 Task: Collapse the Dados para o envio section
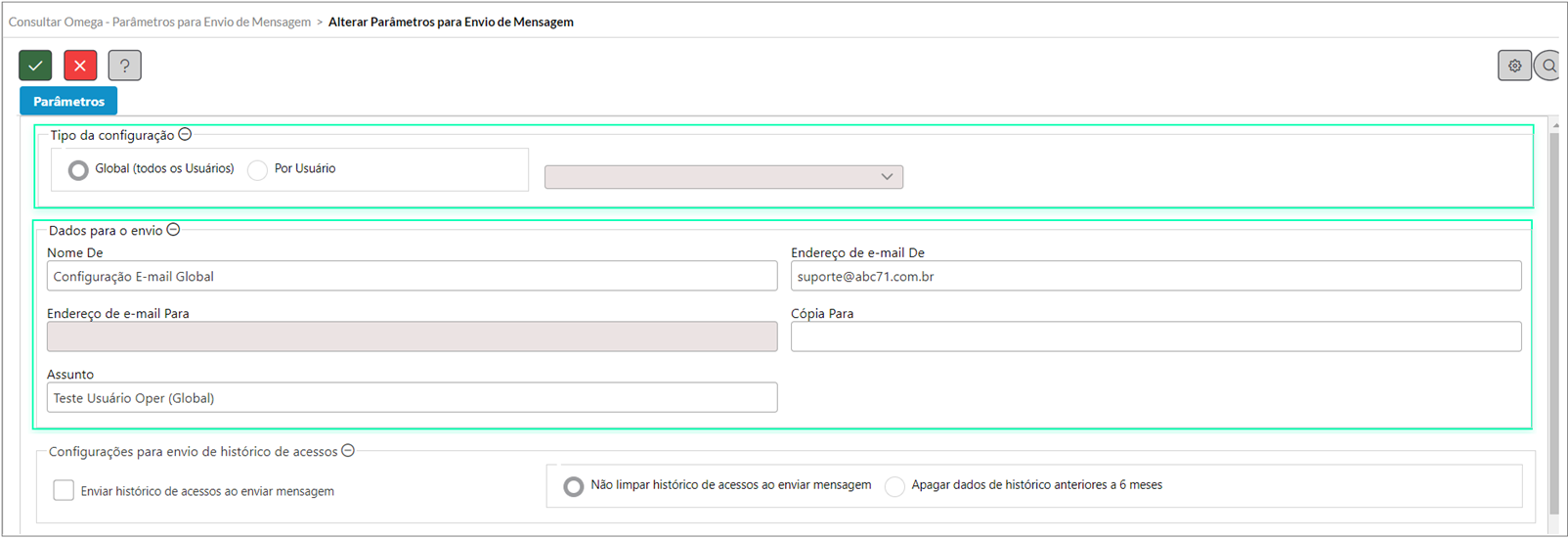point(173,230)
